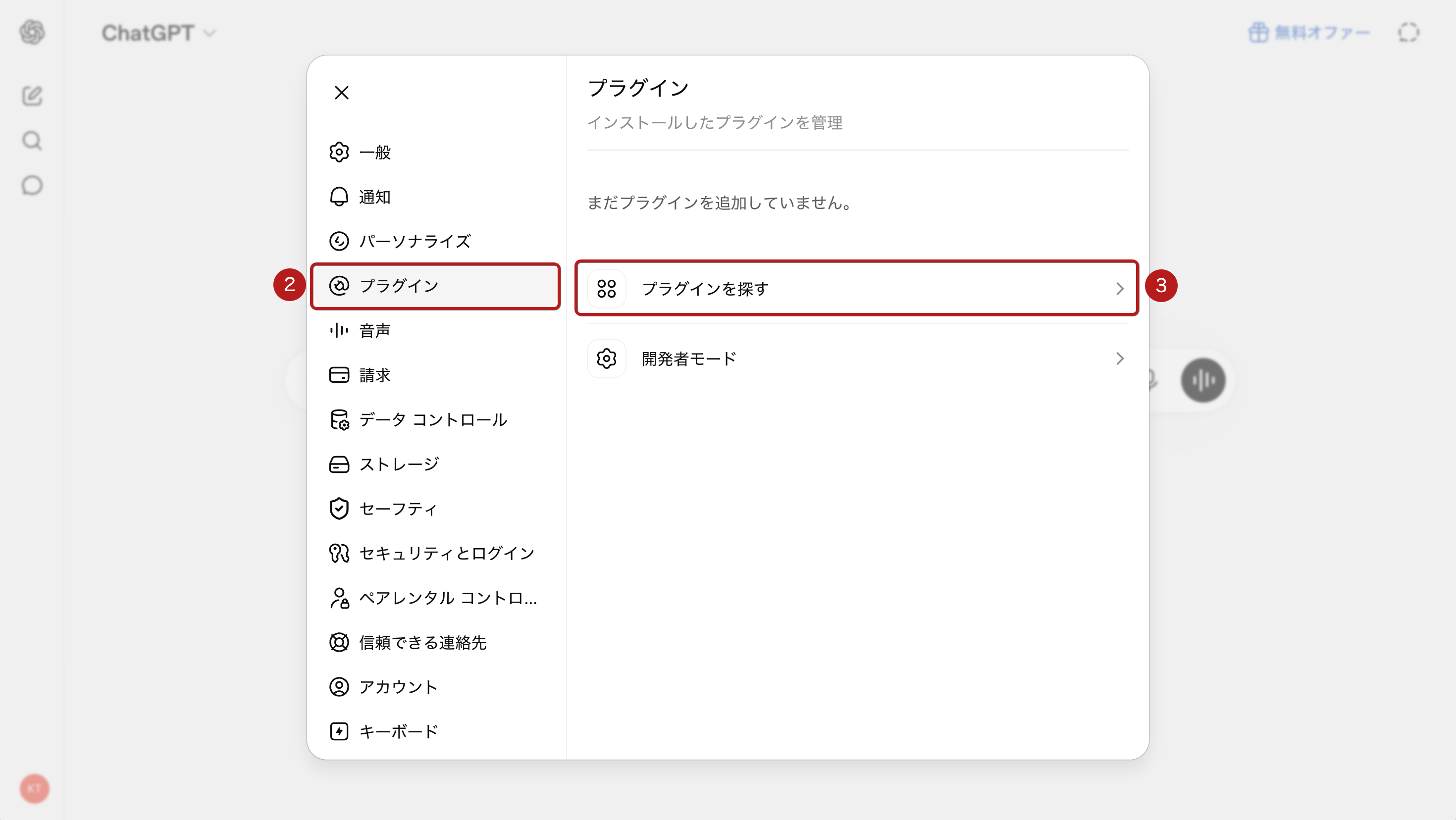The width and height of the screenshot is (1456, 820).
Task: Start voice mode with the round waveform button
Action: point(1203,380)
